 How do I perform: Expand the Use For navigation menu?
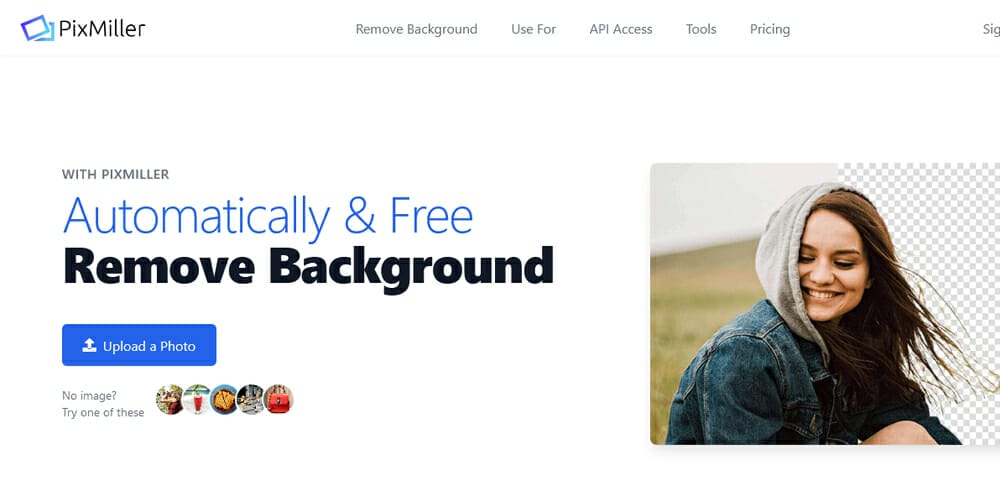coord(533,29)
